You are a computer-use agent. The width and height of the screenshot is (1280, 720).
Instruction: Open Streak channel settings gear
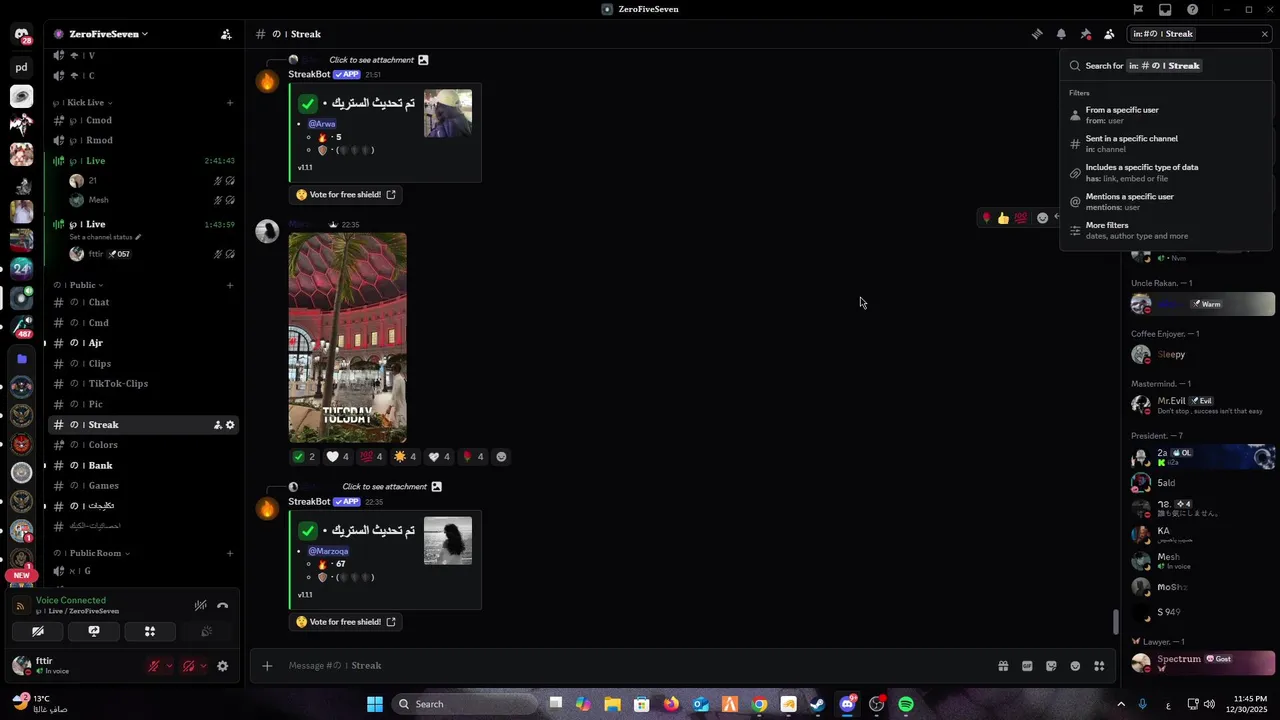point(230,425)
